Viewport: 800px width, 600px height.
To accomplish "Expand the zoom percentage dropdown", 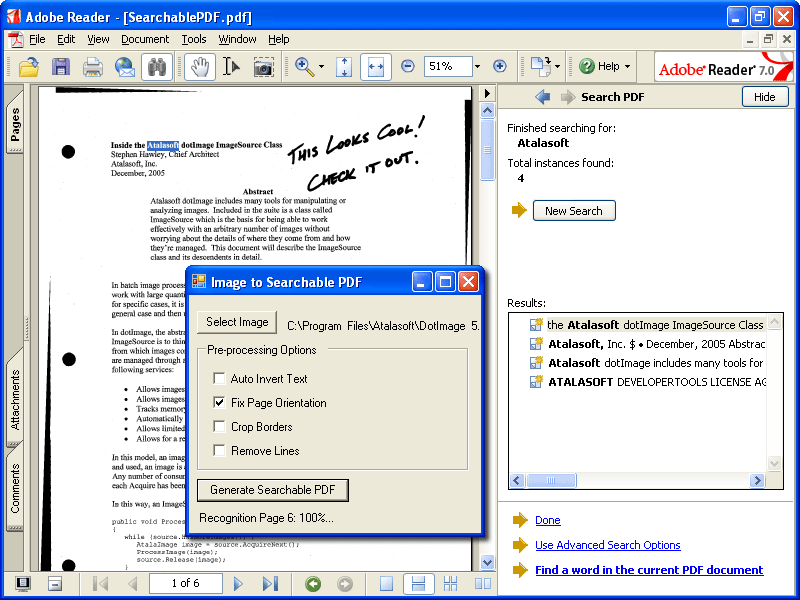I will 478,66.
